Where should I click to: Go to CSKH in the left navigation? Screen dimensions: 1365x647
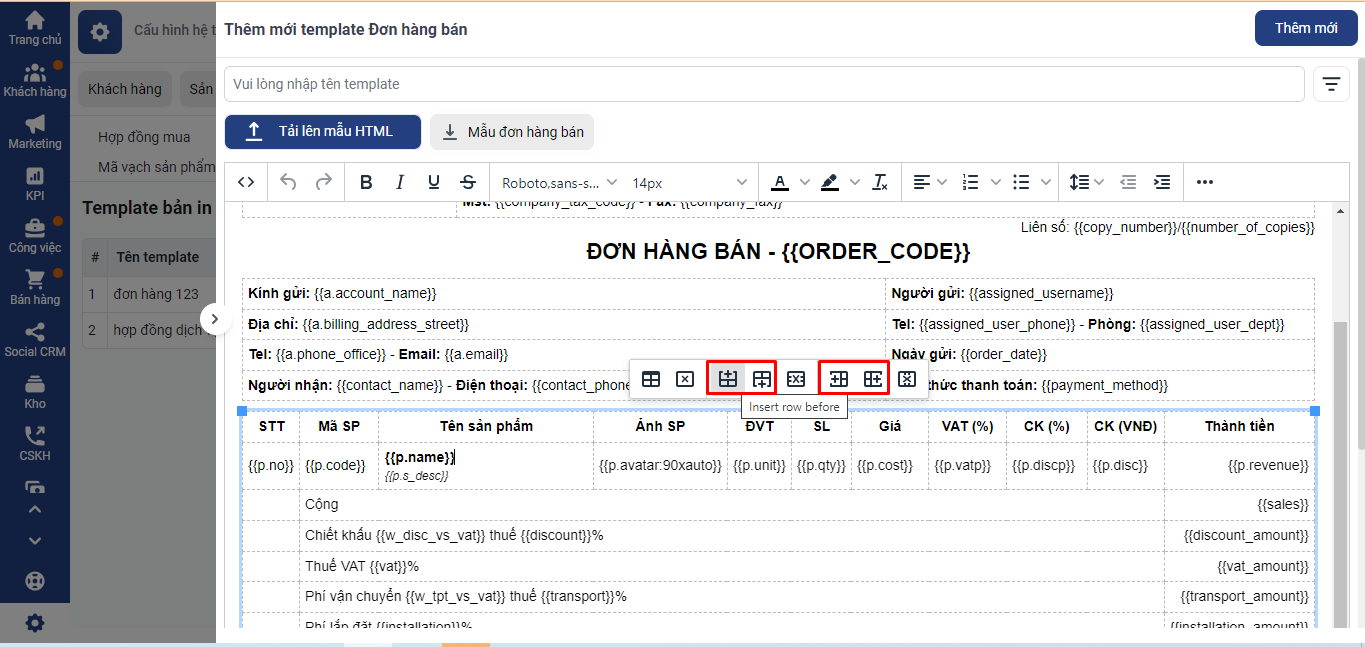[x=35, y=443]
